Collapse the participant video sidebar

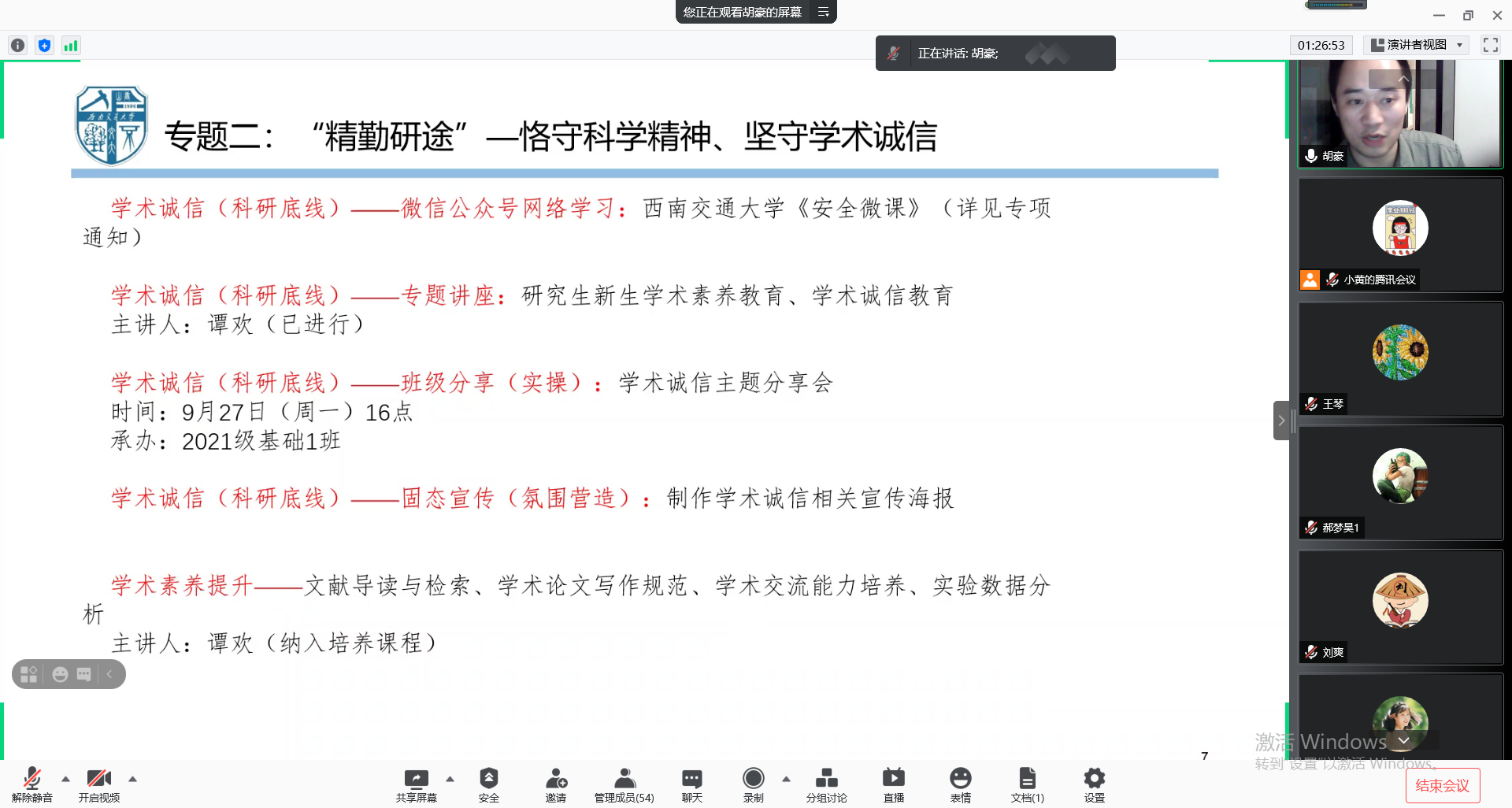[x=1281, y=421]
